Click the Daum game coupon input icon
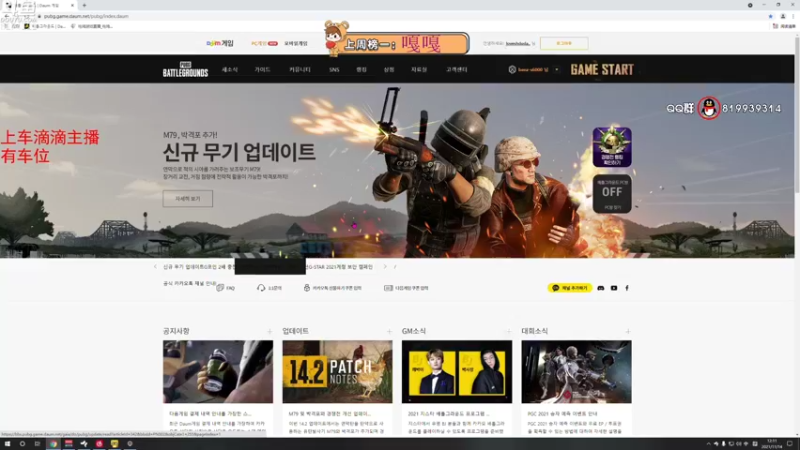 388,288
